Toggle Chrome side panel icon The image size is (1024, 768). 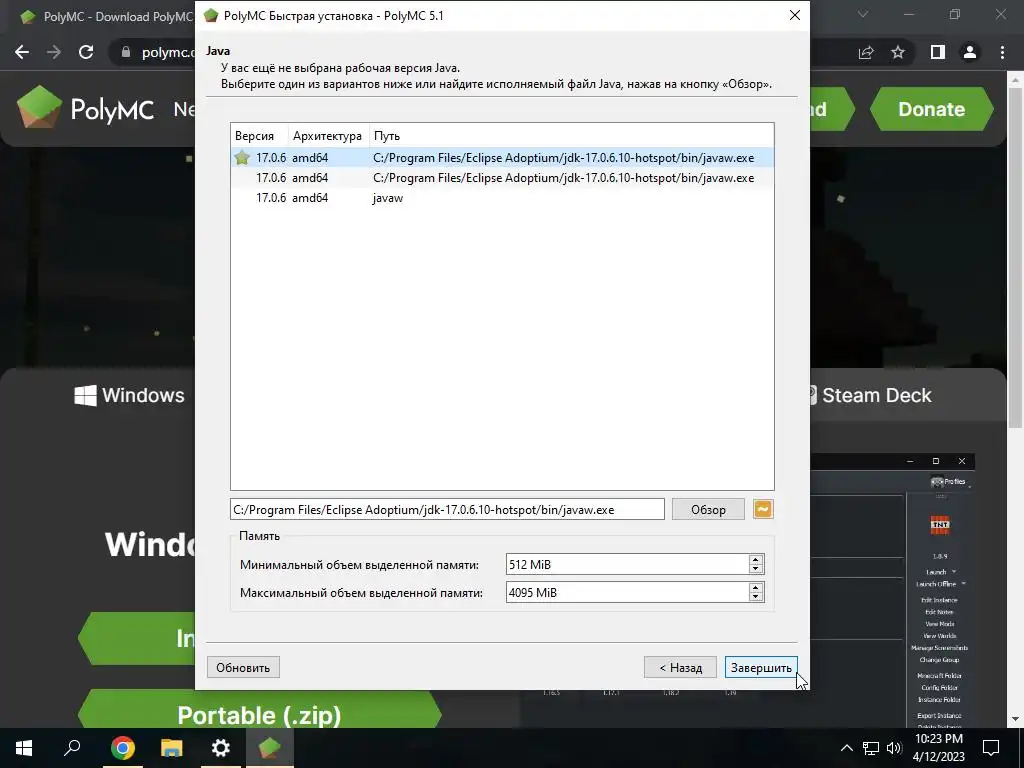pyautogui.click(x=938, y=52)
